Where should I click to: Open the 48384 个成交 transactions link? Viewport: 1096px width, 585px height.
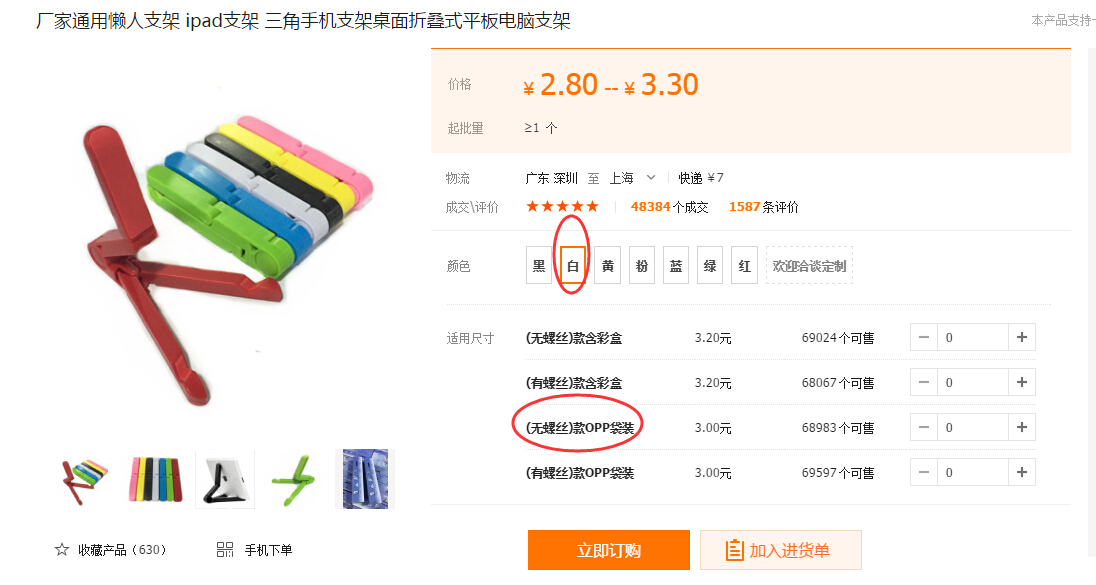click(x=669, y=207)
